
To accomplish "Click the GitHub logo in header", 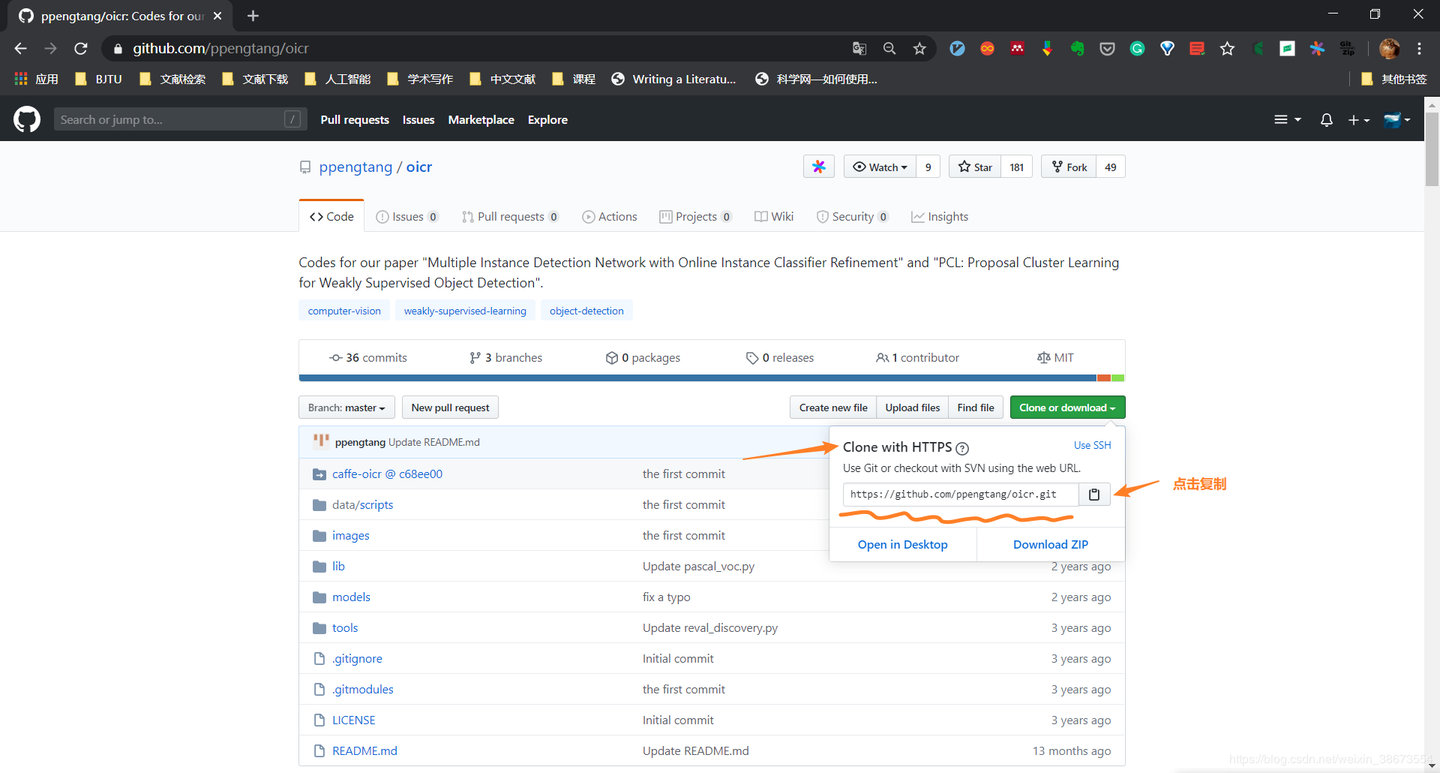I will pyautogui.click(x=27, y=120).
